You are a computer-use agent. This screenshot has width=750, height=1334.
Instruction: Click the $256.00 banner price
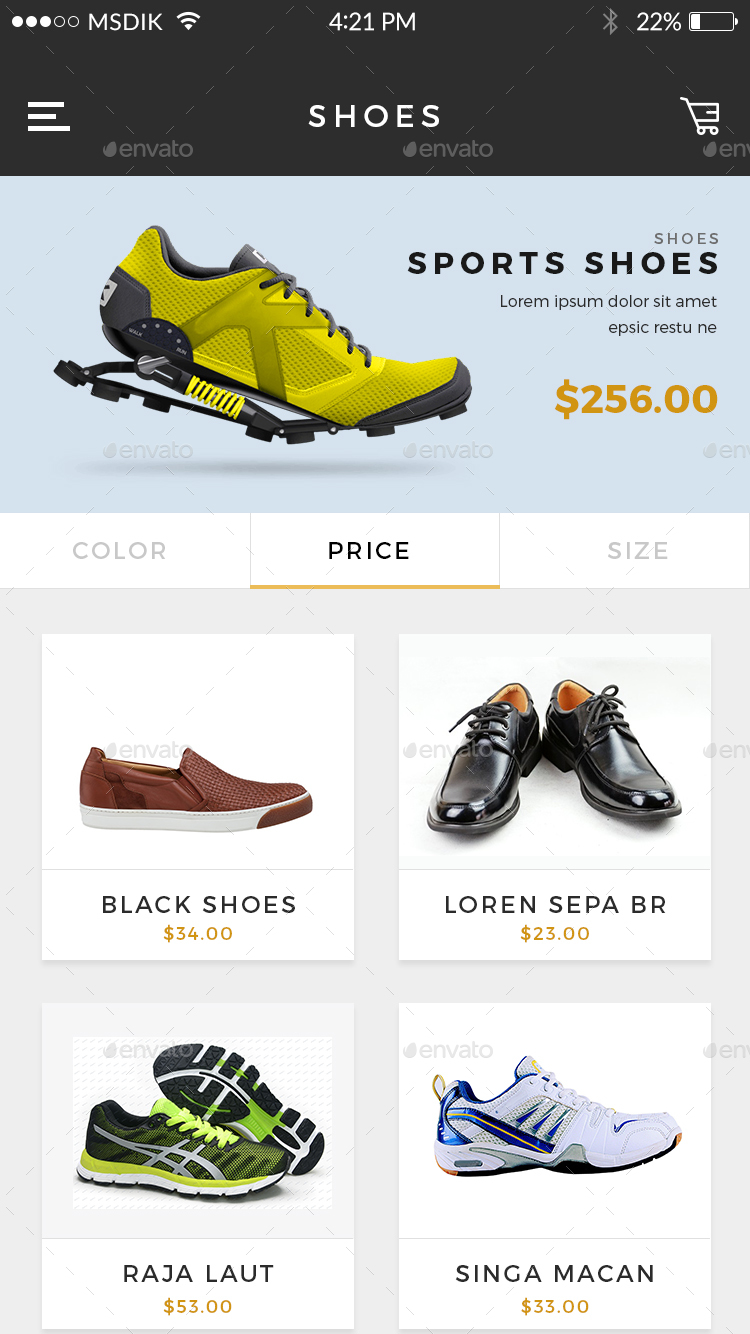(x=636, y=399)
